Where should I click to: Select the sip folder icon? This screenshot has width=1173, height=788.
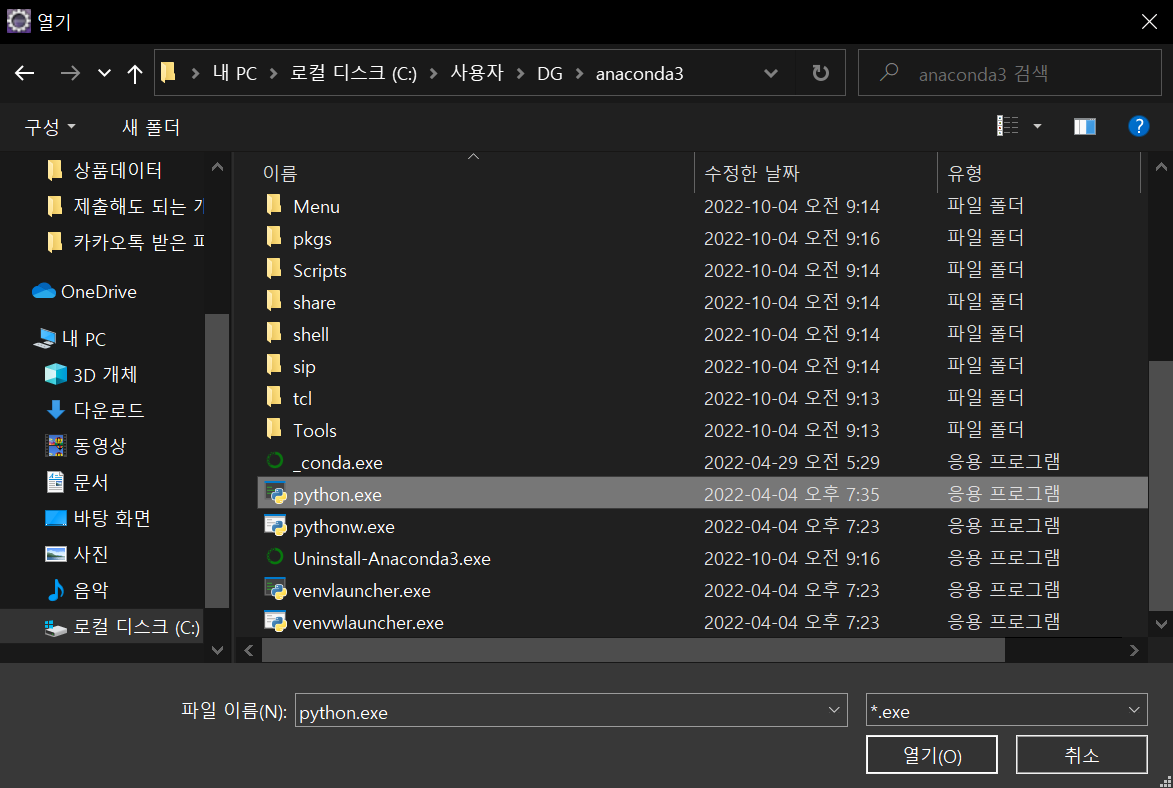tap(274, 365)
